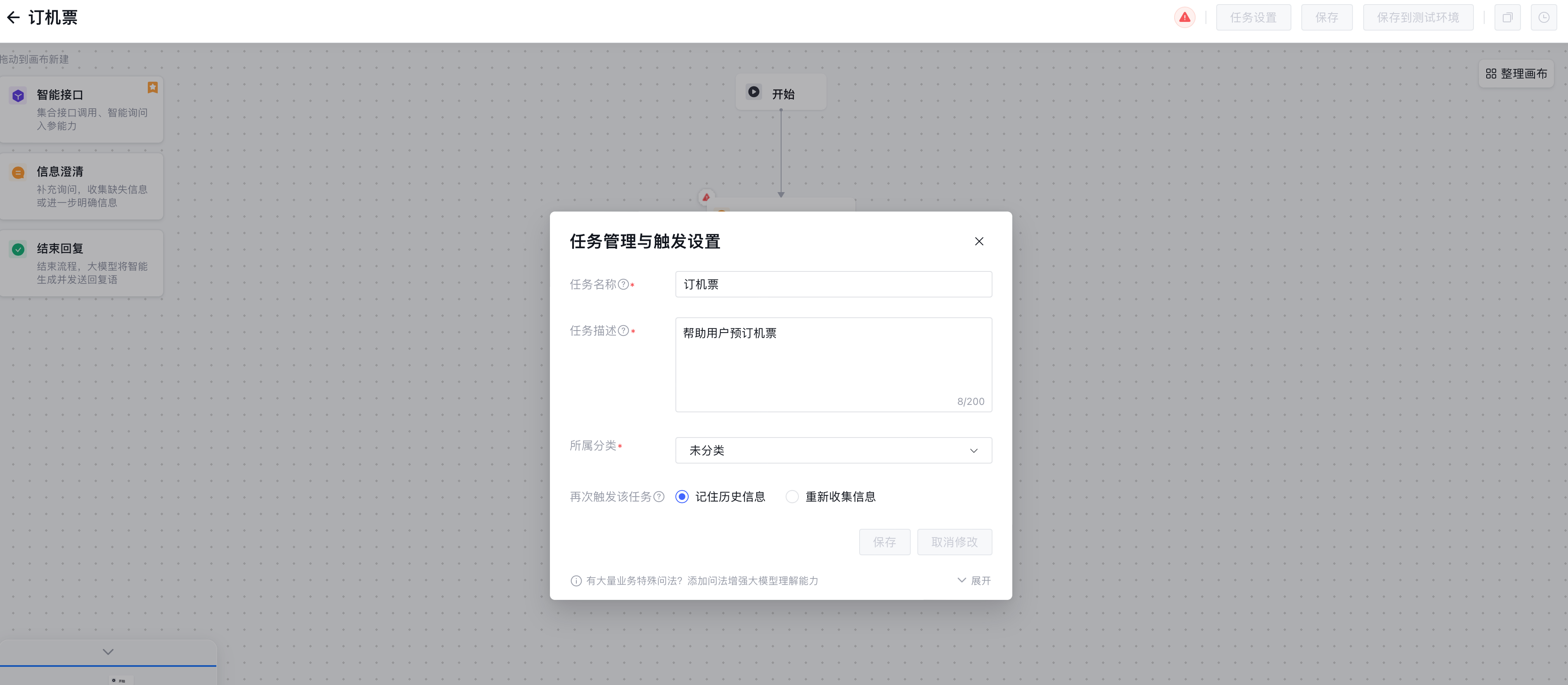Image resolution: width=1568 pixels, height=685 pixels.
Task: Click the red warning triangle icon
Action: pos(1184,18)
